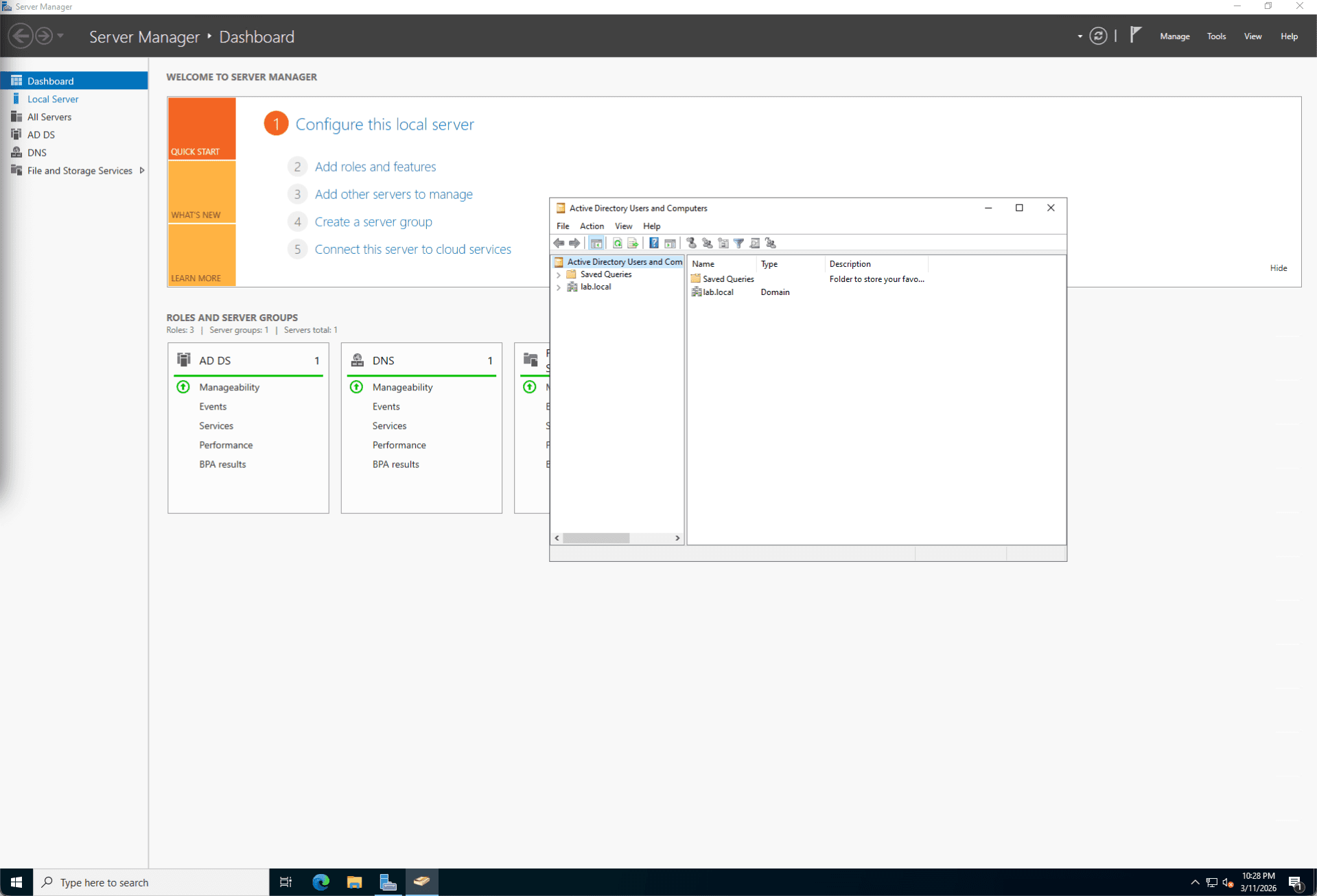The width and height of the screenshot is (1317, 896).
Task: Click the Back arrow in the ADUC toolbar
Action: click(559, 243)
